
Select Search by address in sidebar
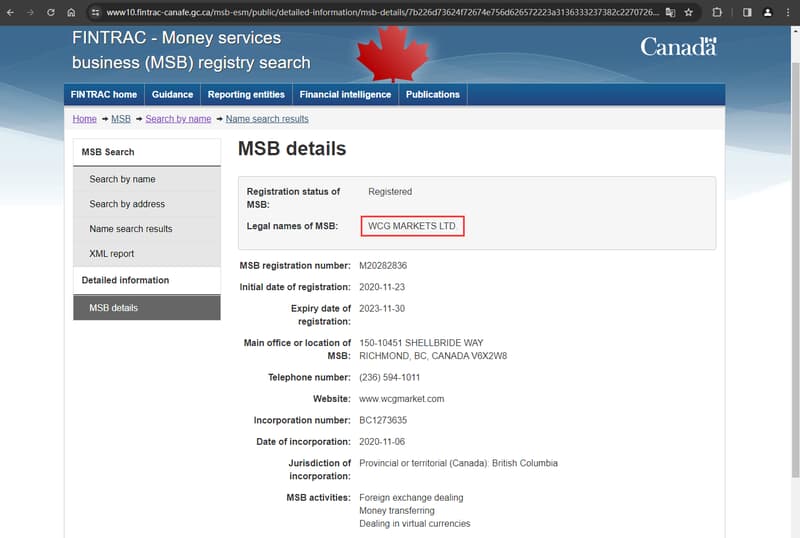click(127, 204)
